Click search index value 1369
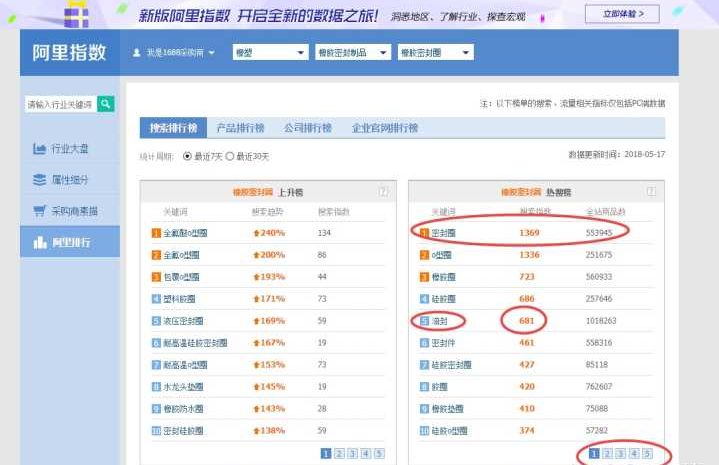This screenshot has width=719, height=465. [529, 233]
